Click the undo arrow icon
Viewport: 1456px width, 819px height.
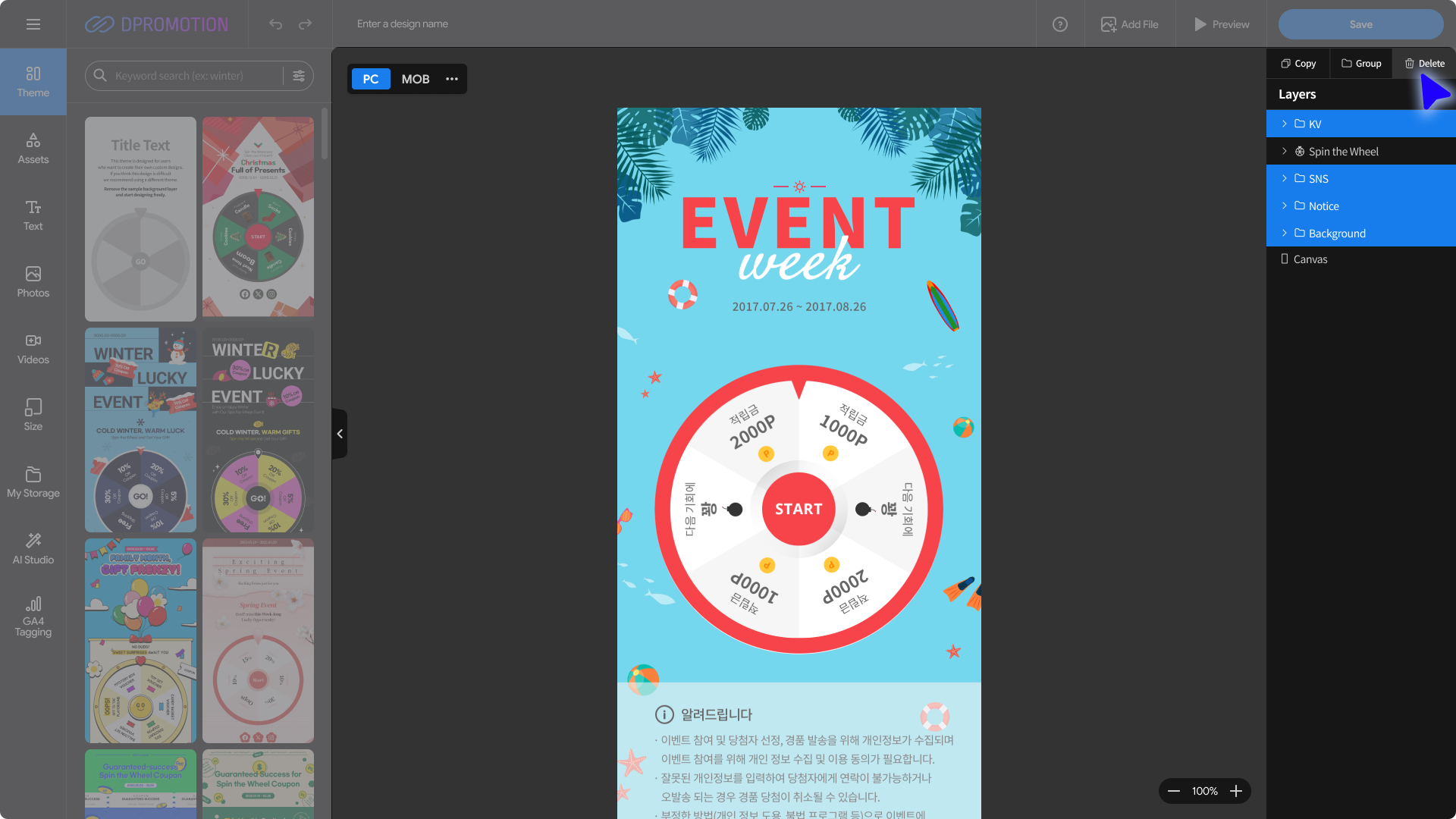coord(275,24)
